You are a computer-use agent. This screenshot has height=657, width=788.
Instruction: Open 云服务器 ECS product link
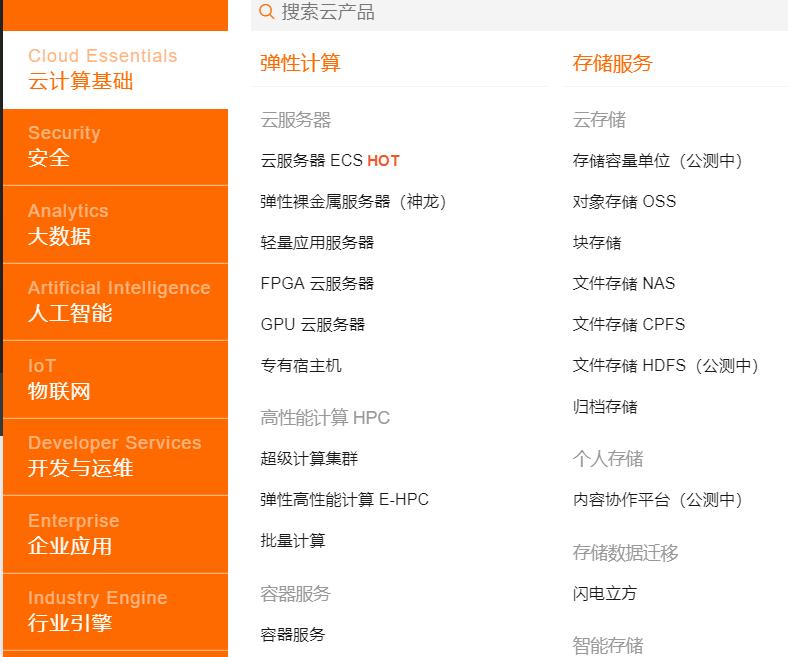[312, 160]
